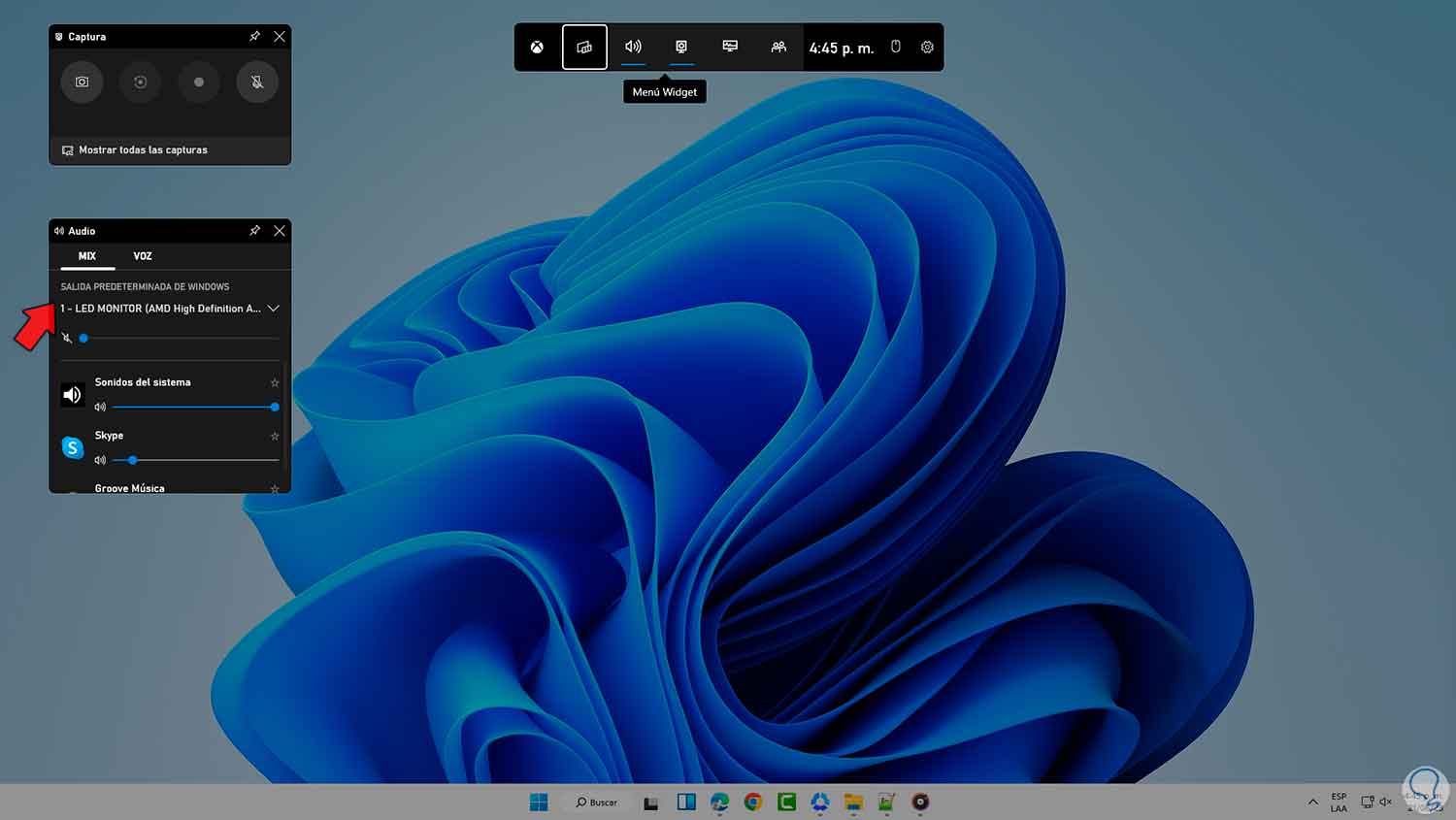This screenshot has width=1456, height=820.
Task: Toggle the Capture widget from Game Bar
Action: (681, 47)
